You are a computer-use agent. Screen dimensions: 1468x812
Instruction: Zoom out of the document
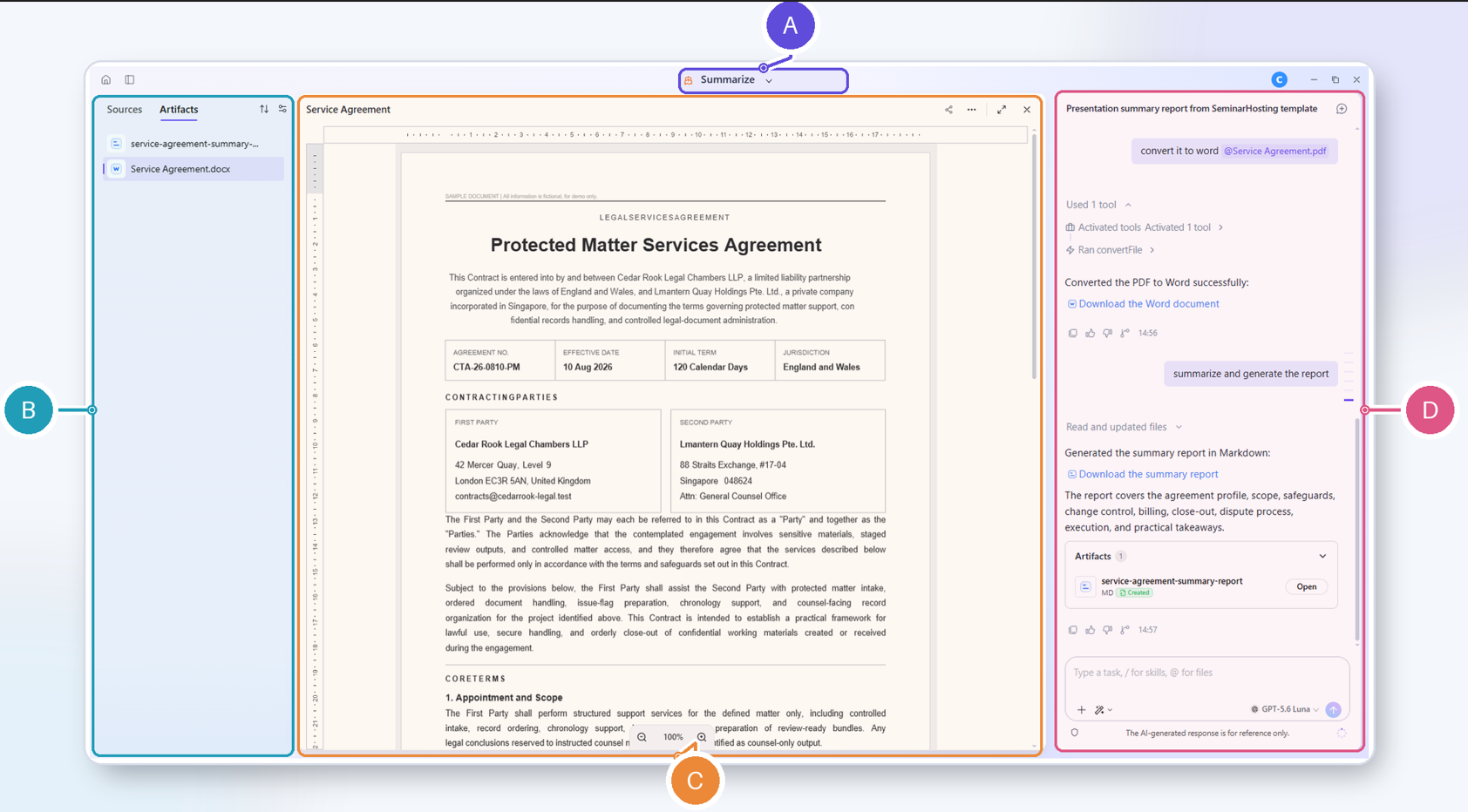(x=642, y=737)
